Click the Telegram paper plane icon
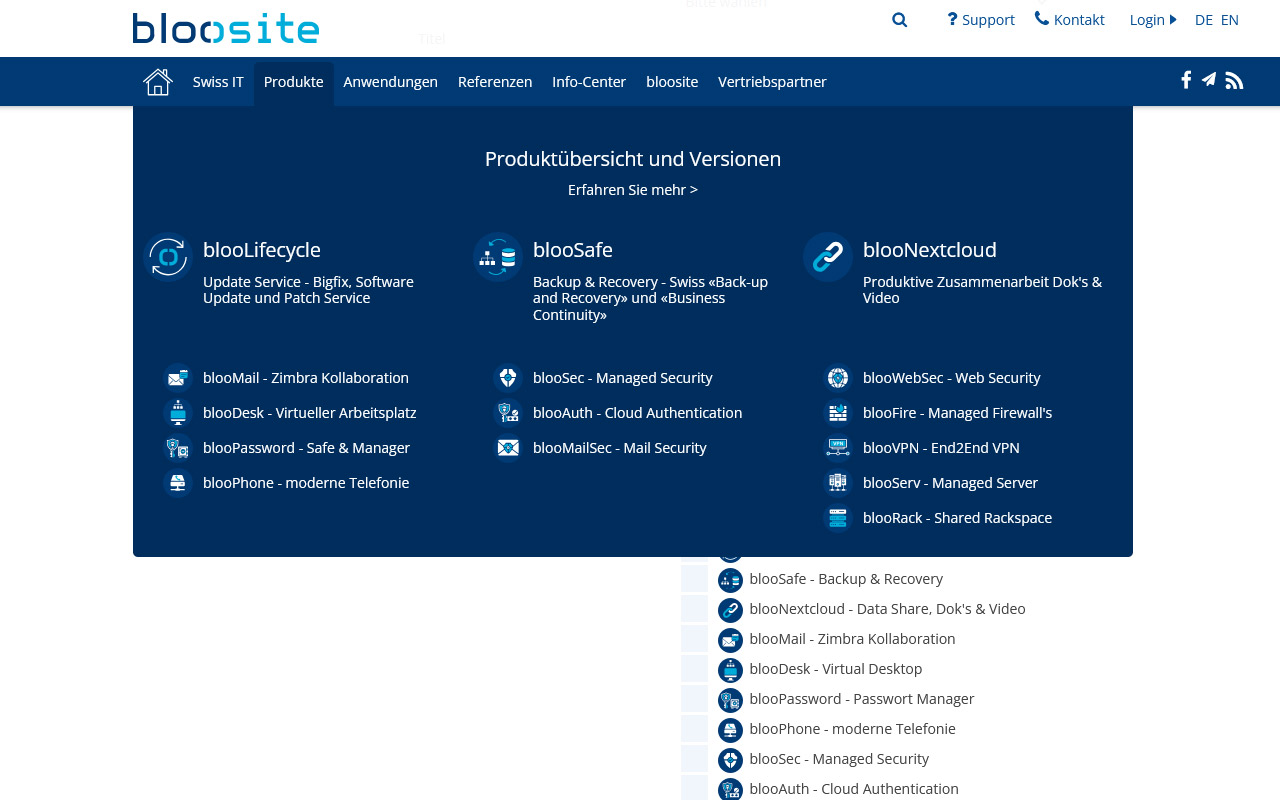Screen dimensions: 1280x800 (1209, 80)
